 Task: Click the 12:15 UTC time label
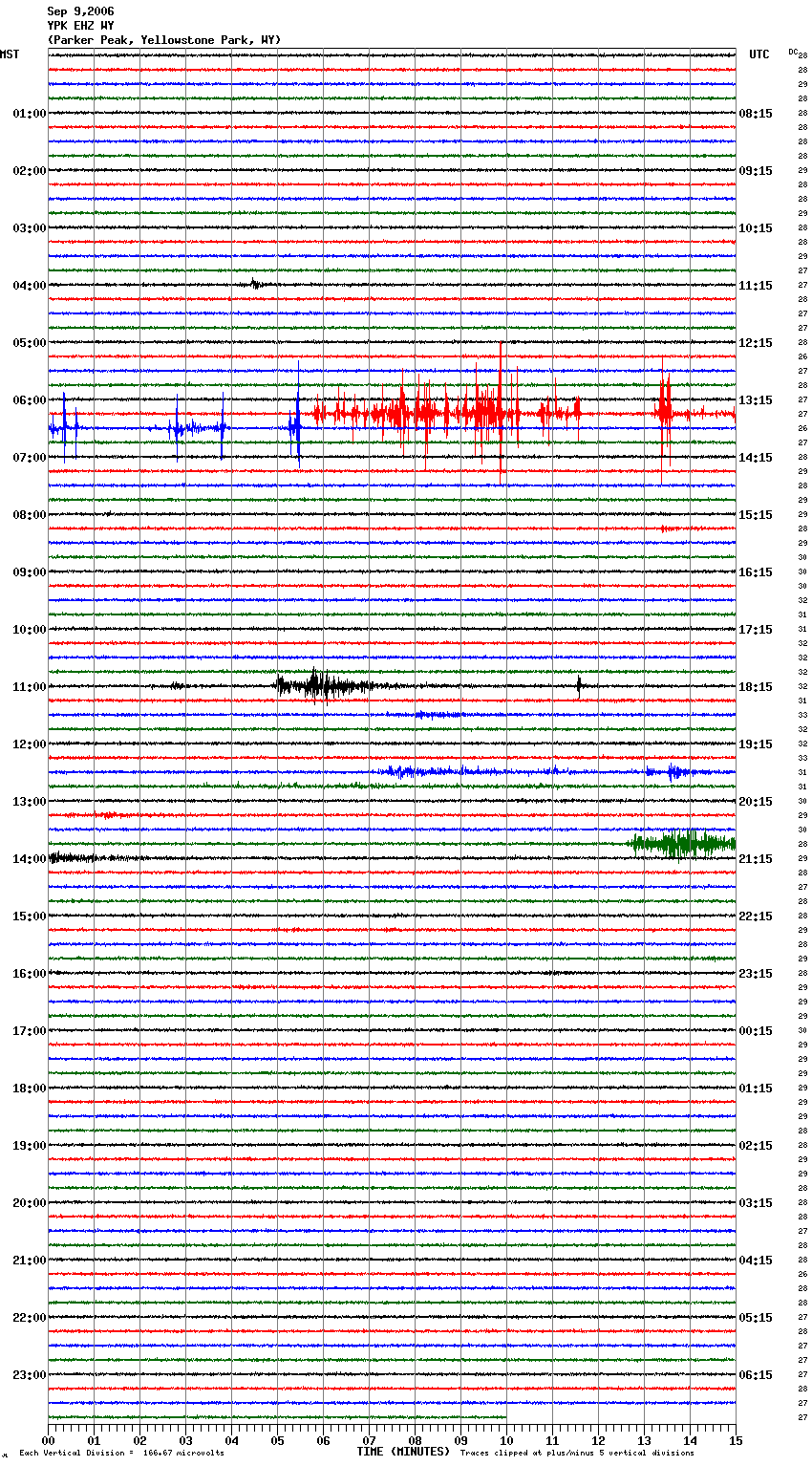[x=756, y=343]
